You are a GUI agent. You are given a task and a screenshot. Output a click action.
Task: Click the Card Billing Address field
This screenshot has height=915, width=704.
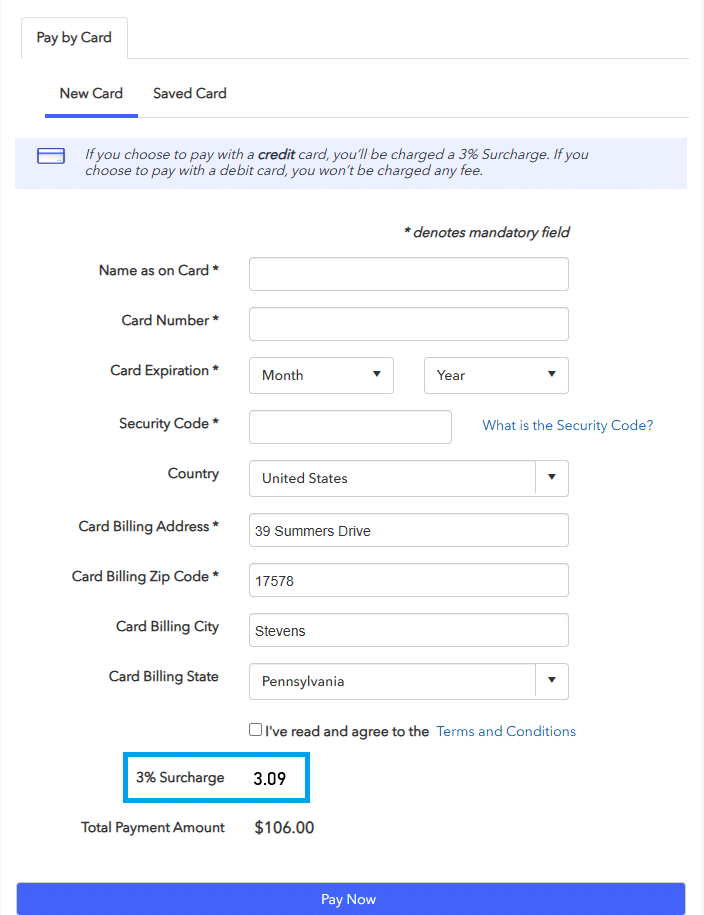pyautogui.click(x=408, y=530)
